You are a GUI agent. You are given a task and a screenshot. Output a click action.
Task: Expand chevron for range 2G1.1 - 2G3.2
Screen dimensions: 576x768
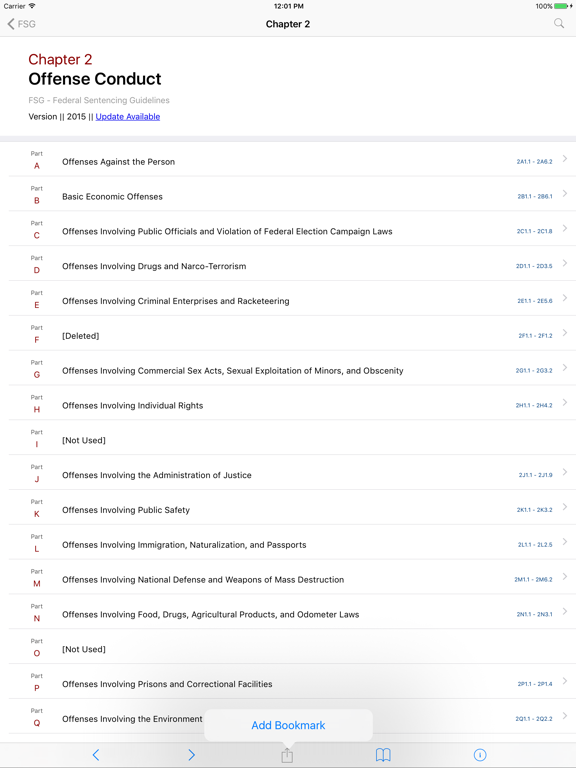[x=565, y=367]
